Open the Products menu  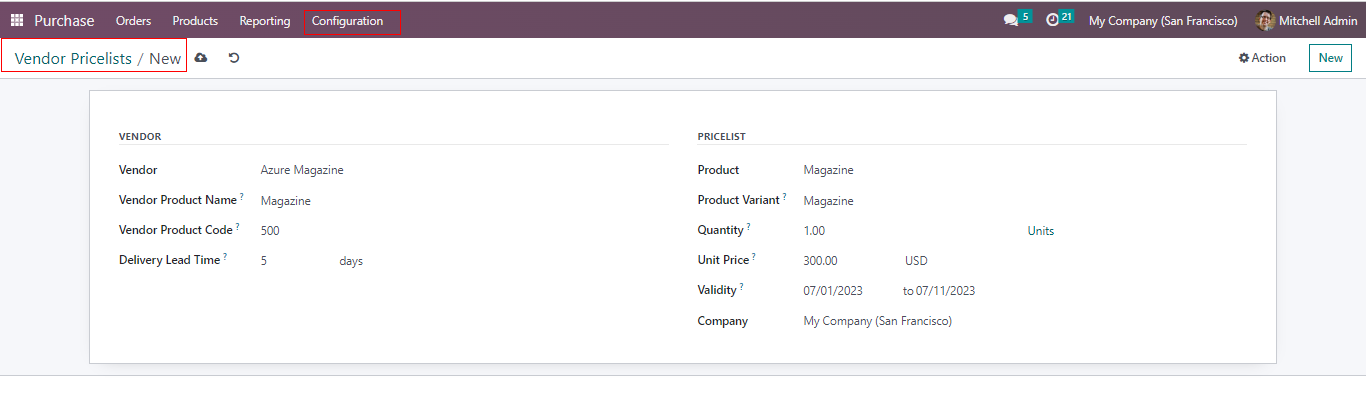click(x=195, y=21)
